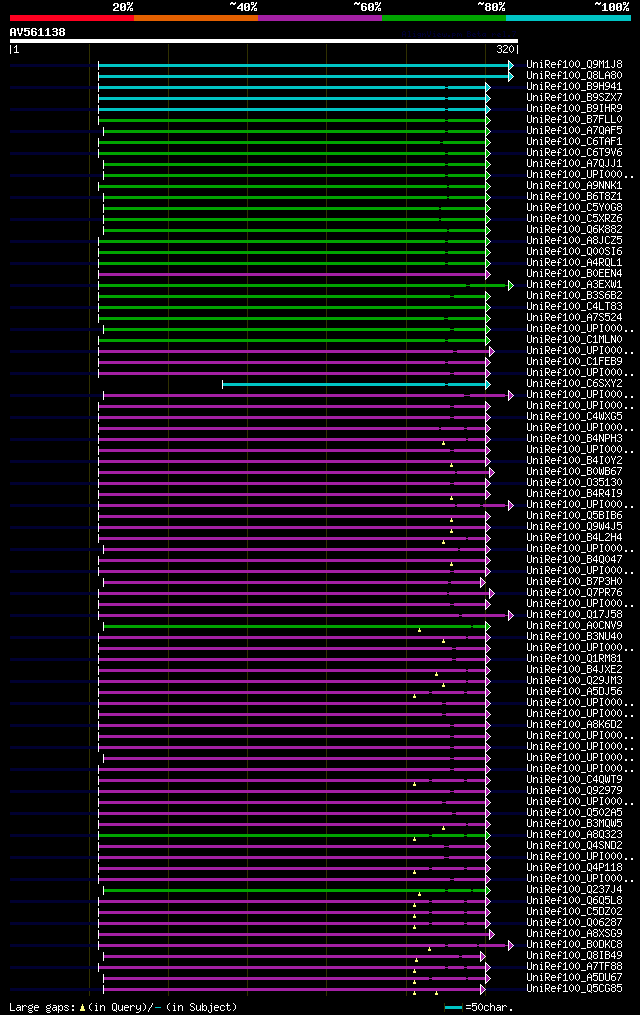Viewport: 640px width, 1015px height.
Task: Select hit label UniRef100_C1FEB9
Action: point(574,362)
